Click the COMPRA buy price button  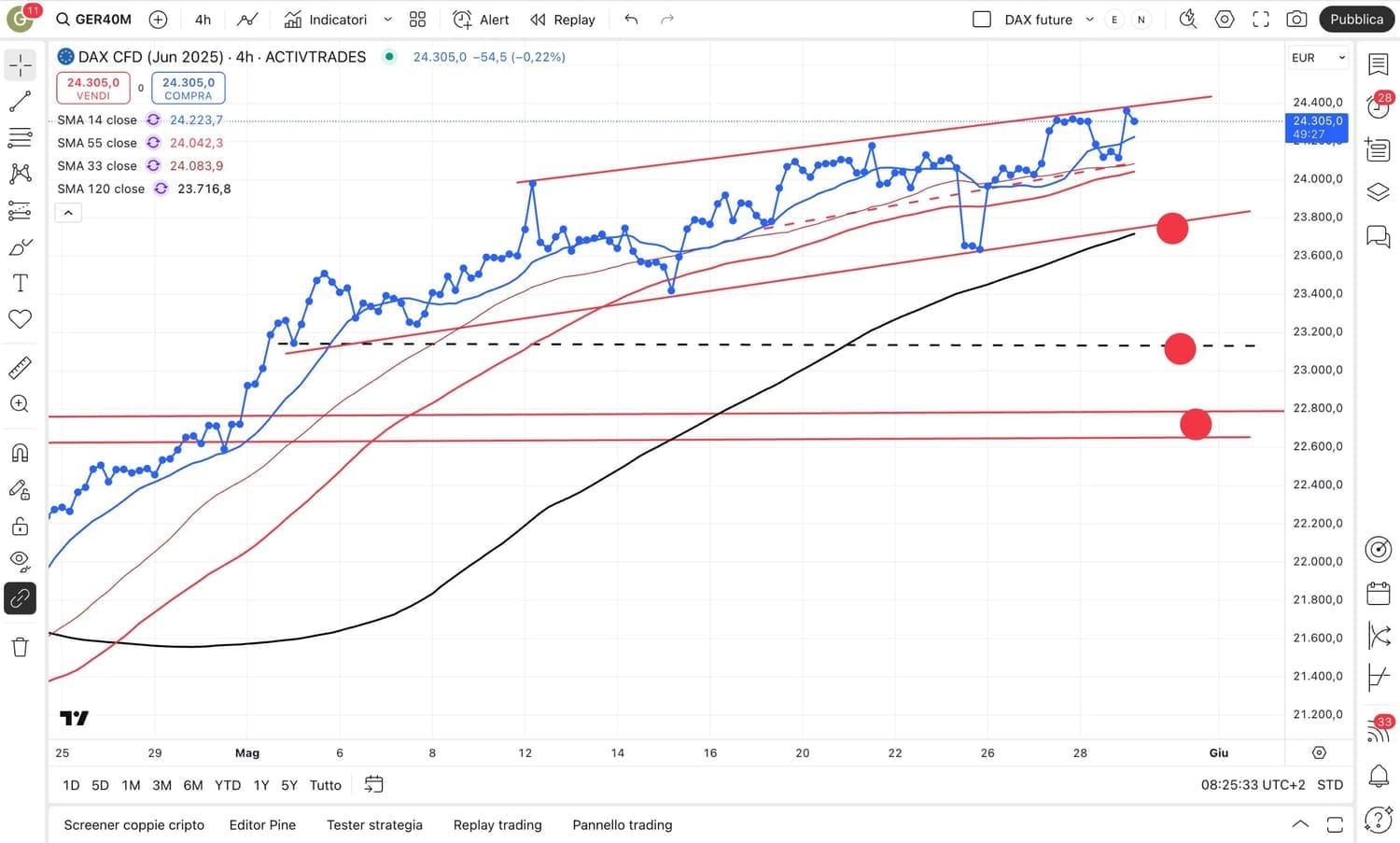(189, 88)
